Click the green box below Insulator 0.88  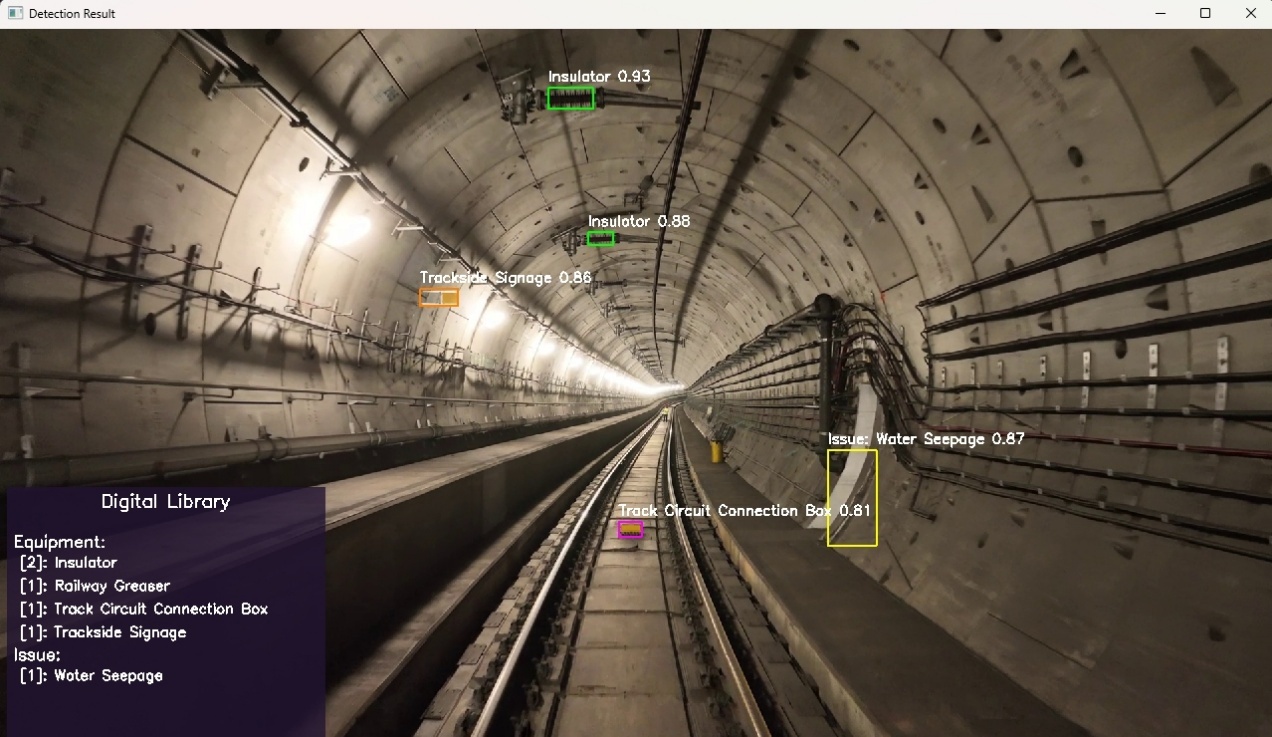(x=600, y=238)
